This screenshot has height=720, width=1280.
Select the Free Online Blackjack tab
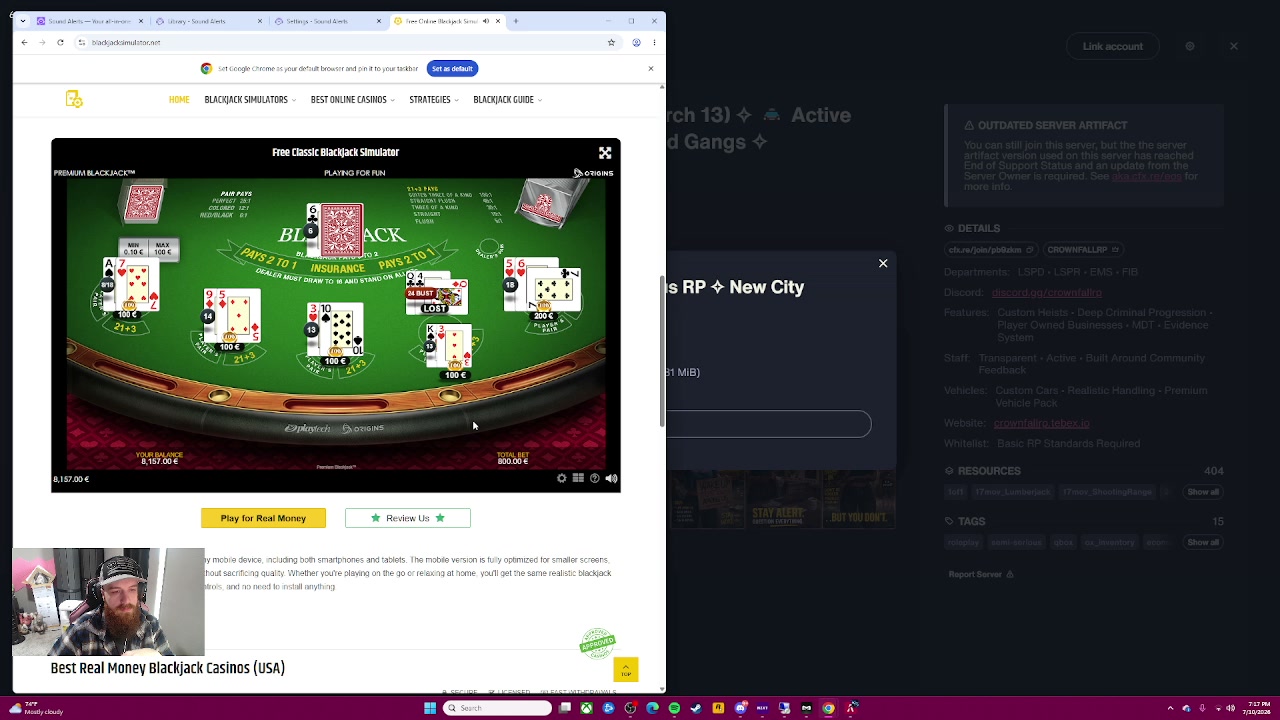coord(440,21)
